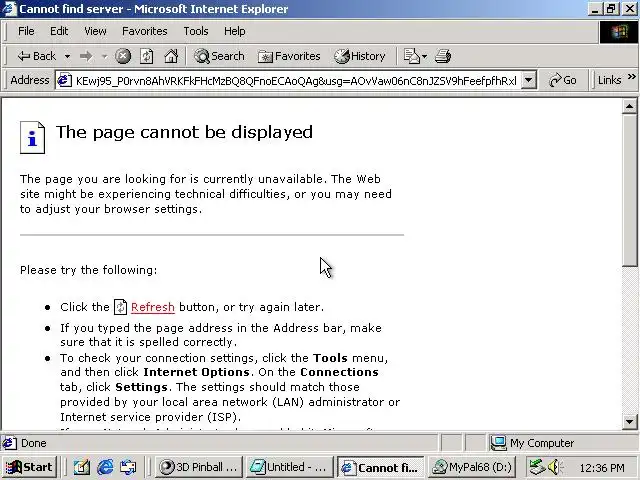Open the Help menu
640x480 pixels.
click(x=235, y=31)
